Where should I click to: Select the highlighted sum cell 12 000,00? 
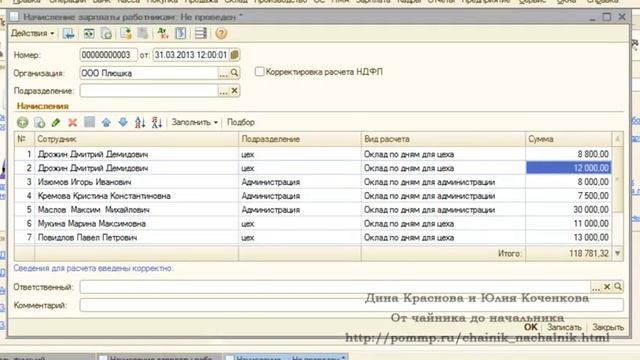pyautogui.click(x=569, y=168)
